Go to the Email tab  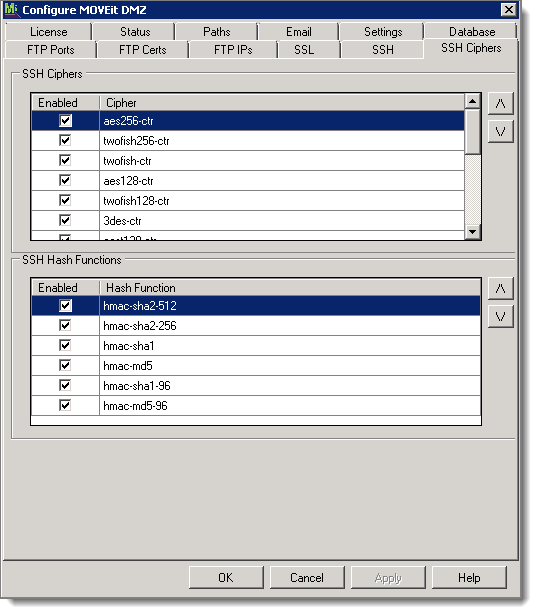point(298,32)
